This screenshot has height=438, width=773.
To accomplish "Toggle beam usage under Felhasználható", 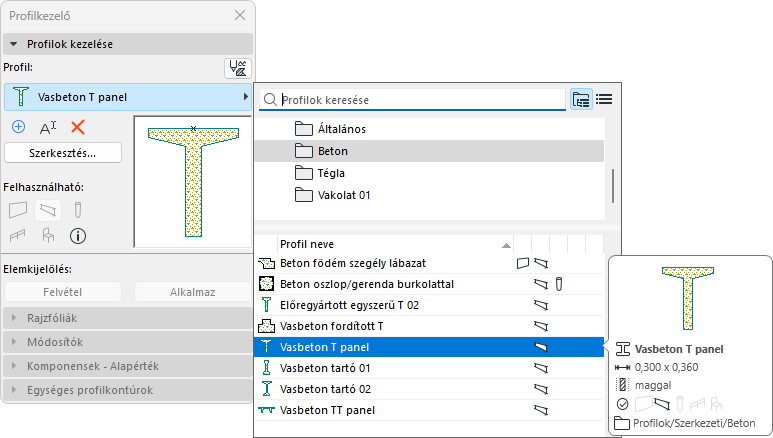I will point(47,210).
